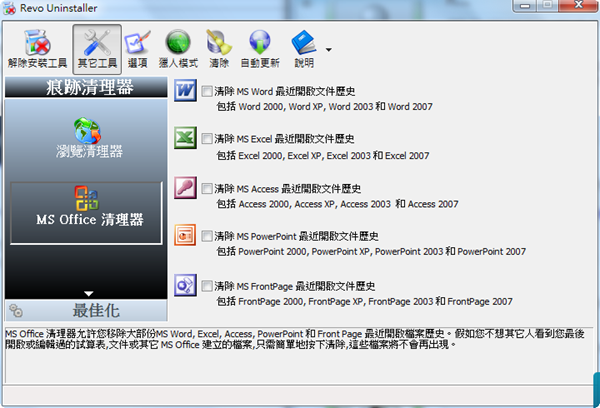Image resolution: width=600 pixels, height=408 pixels.
Task: Check 清除 MS FrontPage 最近開啟文件歷史
Action: pos(207,286)
